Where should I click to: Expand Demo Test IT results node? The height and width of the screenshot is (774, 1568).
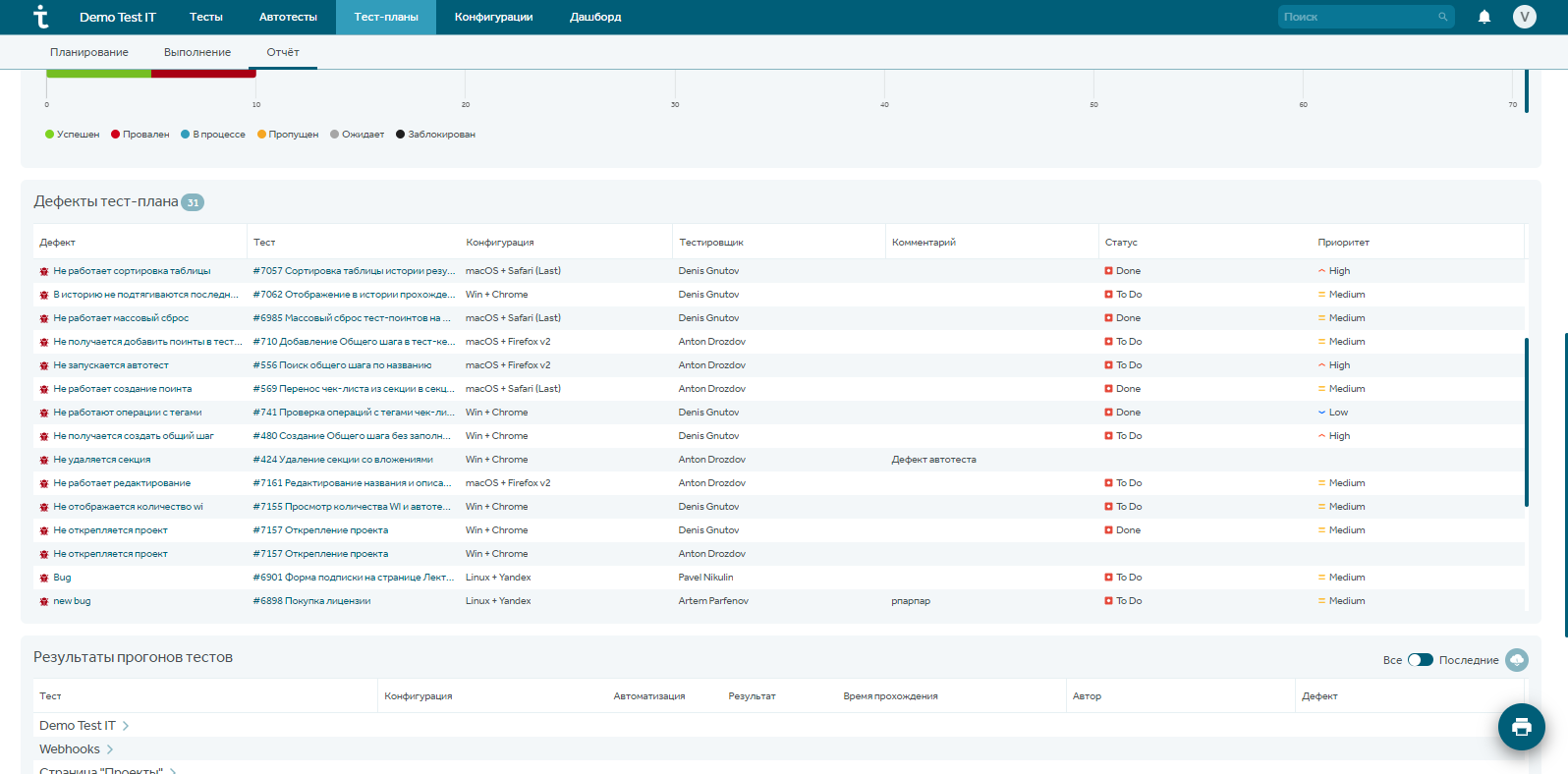[125, 726]
